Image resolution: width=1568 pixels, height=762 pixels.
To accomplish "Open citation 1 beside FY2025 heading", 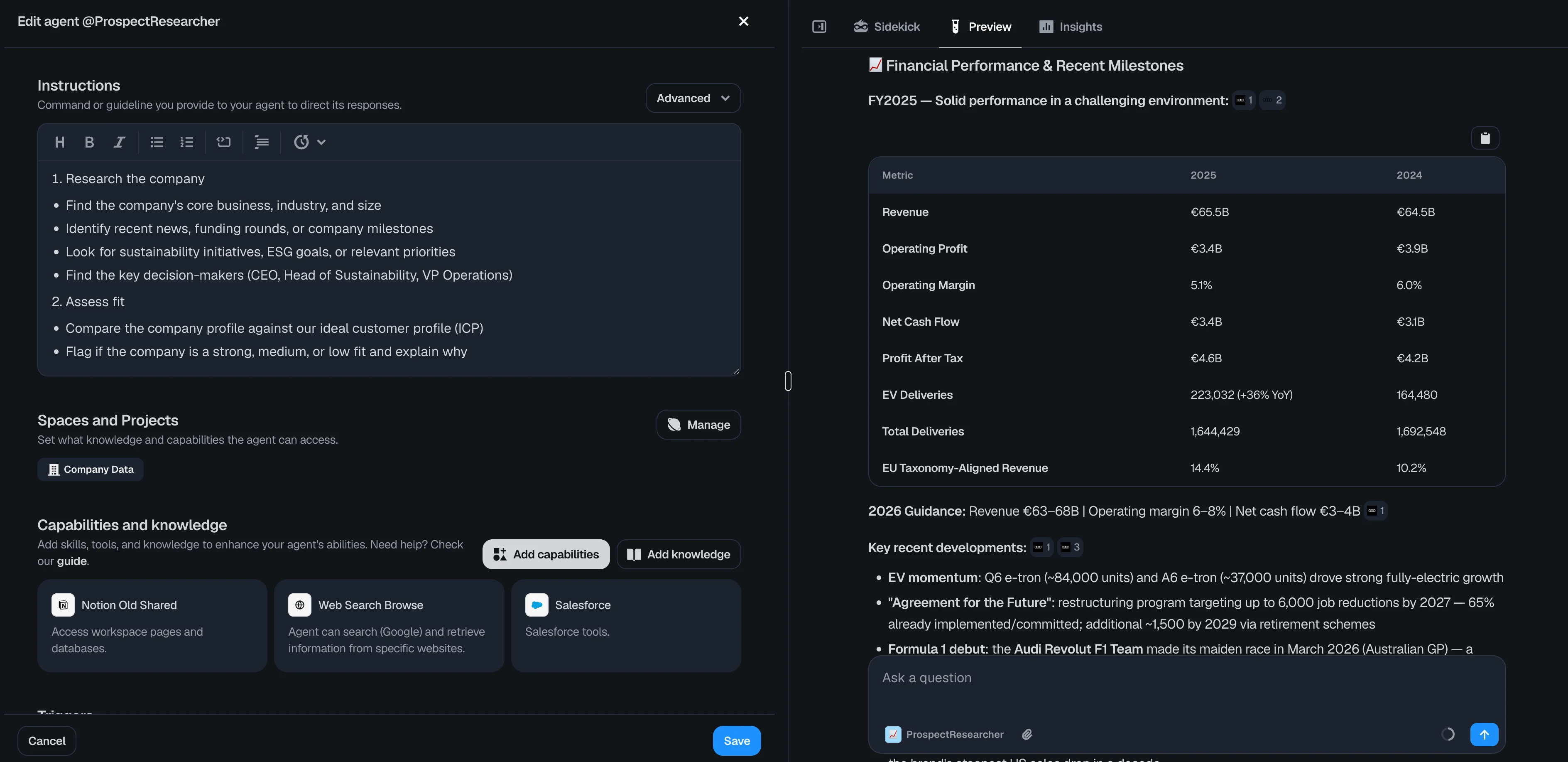I will 1244,101.
